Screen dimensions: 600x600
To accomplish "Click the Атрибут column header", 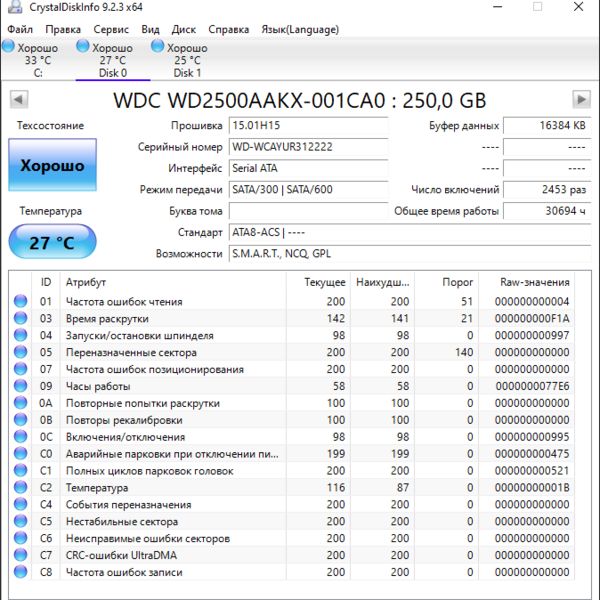I will 173,282.
